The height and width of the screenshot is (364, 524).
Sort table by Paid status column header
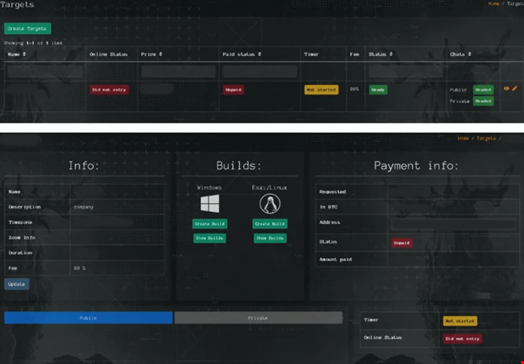tap(242, 54)
